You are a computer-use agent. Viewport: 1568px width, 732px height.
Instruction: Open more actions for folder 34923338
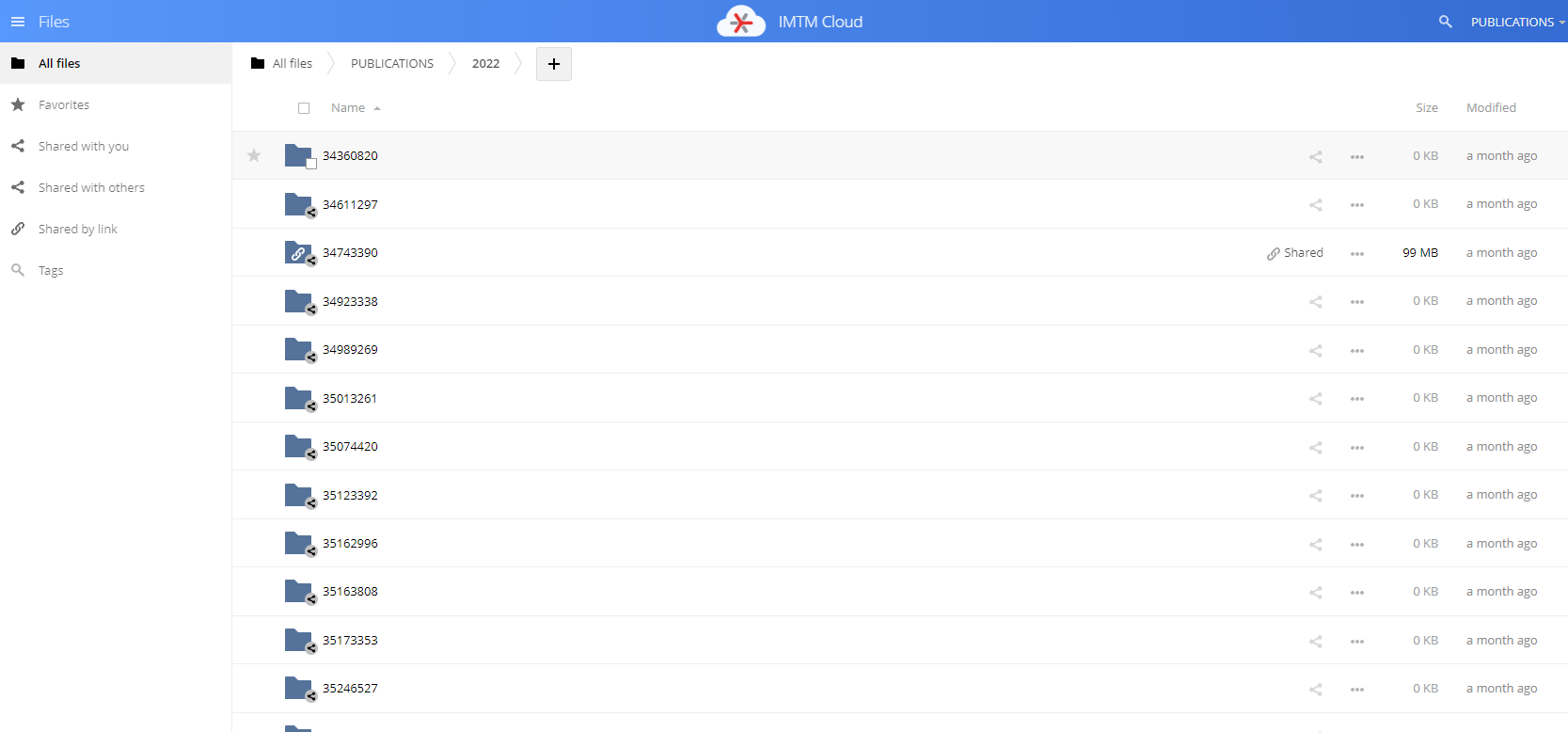[1357, 302]
